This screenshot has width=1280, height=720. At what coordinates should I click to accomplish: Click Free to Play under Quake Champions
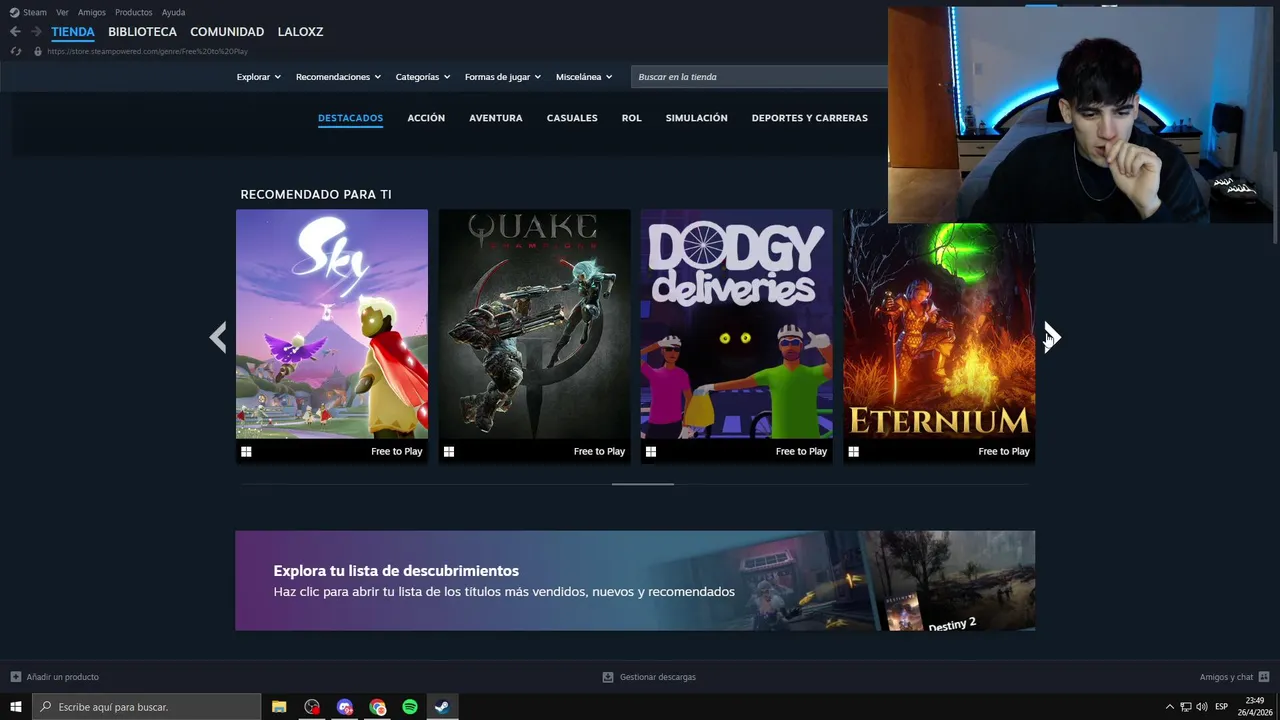[x=599, y=452]
